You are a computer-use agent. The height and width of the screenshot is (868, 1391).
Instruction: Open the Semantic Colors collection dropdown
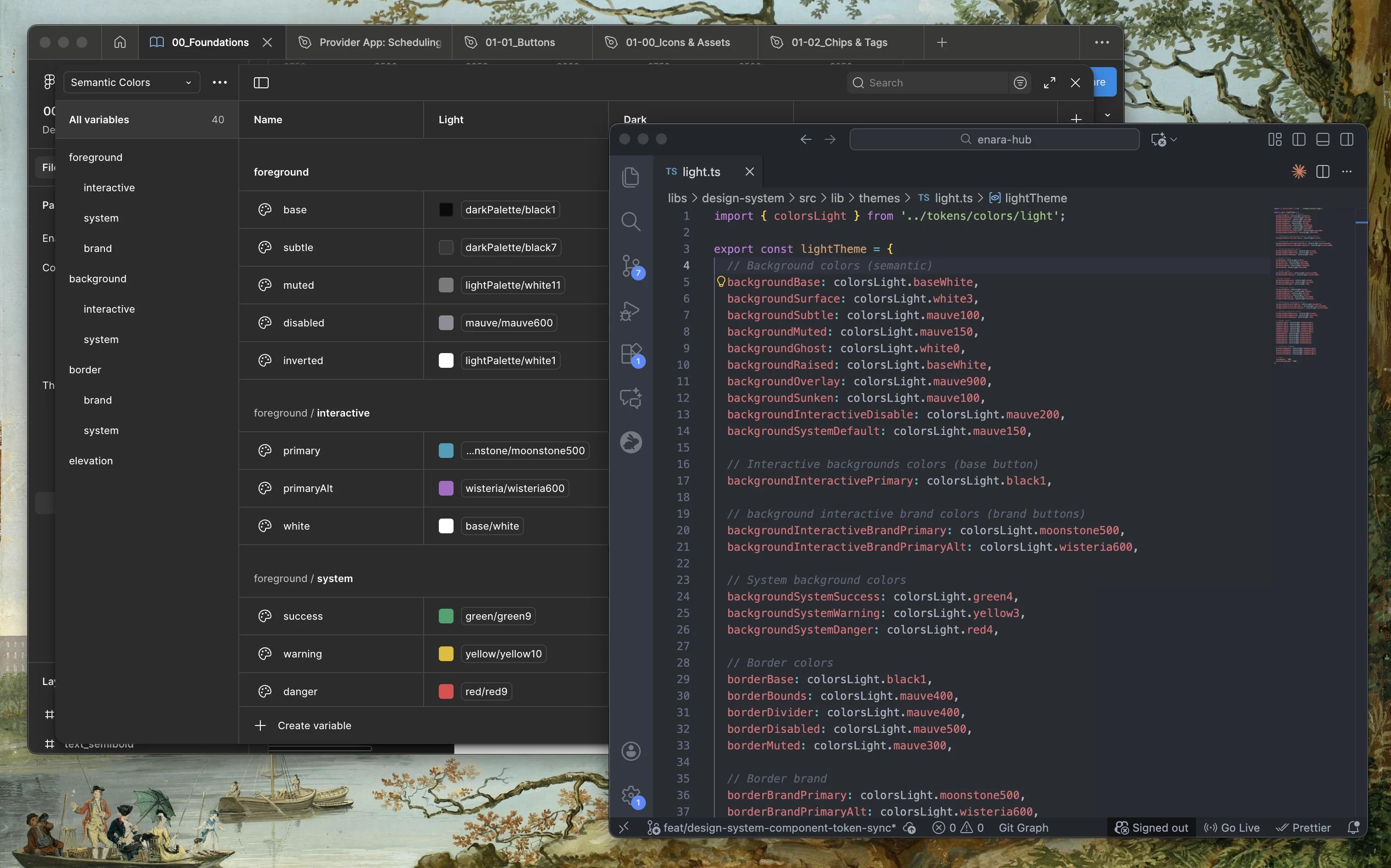pos(132,83)
